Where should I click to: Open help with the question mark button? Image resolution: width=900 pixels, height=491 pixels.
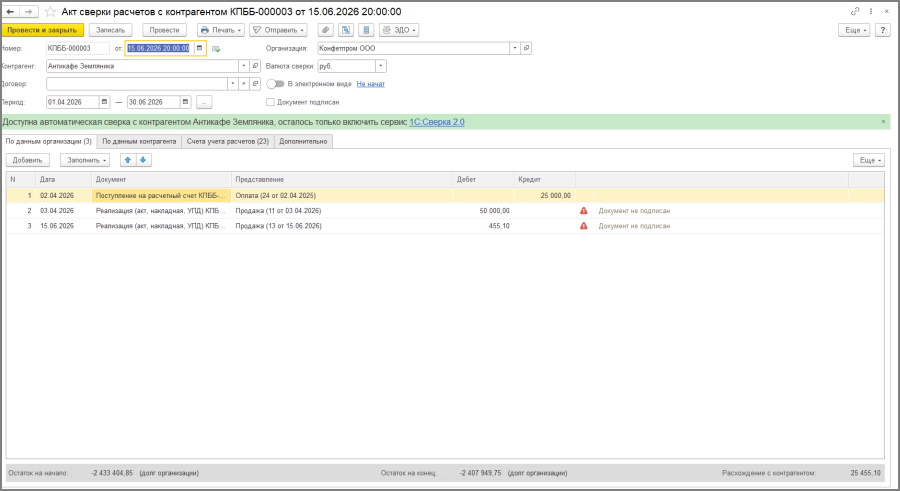[x=883, y=30]
